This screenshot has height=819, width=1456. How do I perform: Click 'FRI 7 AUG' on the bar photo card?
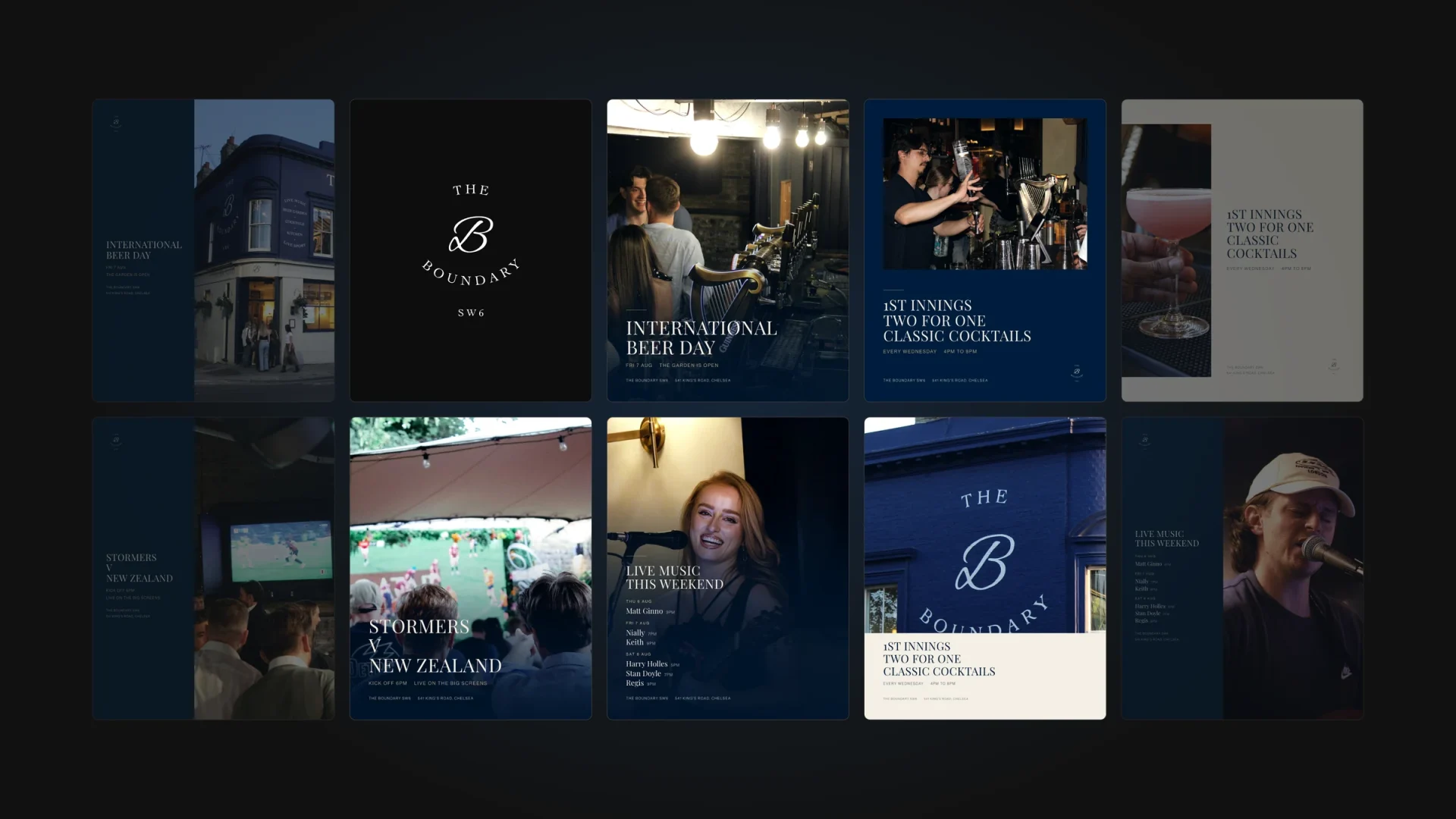[639, 366]
